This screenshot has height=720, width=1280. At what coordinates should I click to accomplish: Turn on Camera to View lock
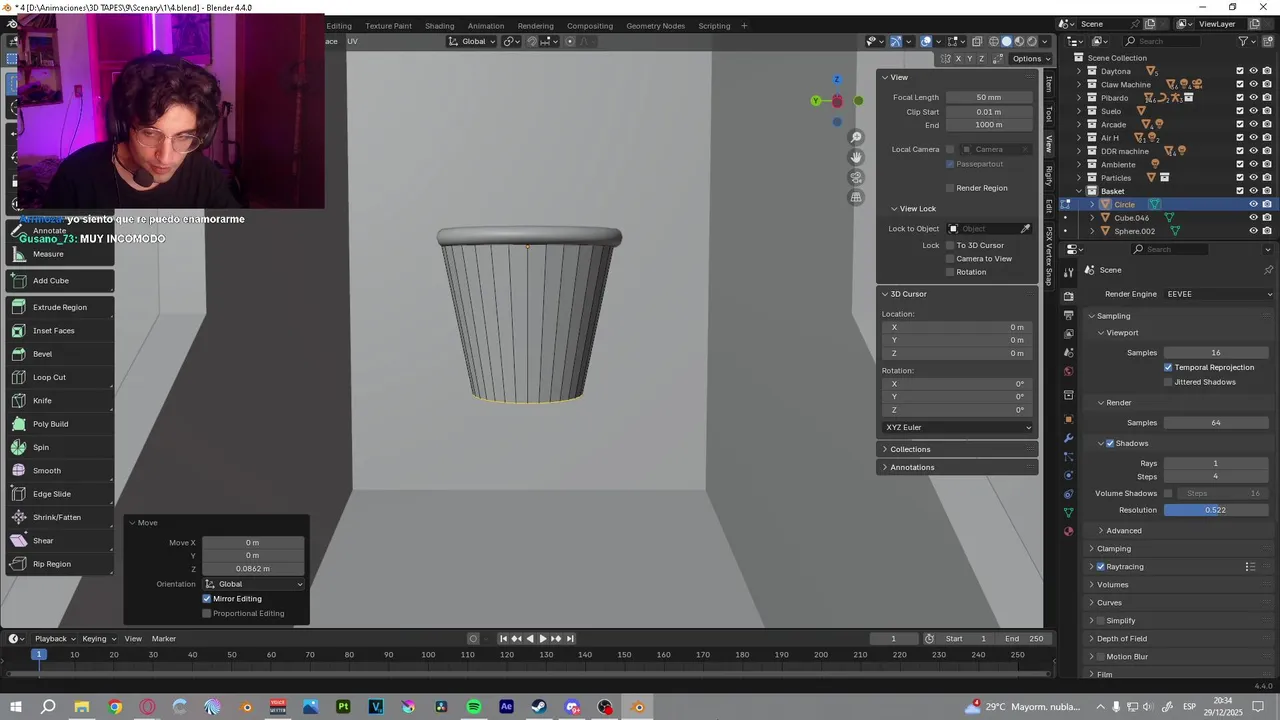click(950, 259)
